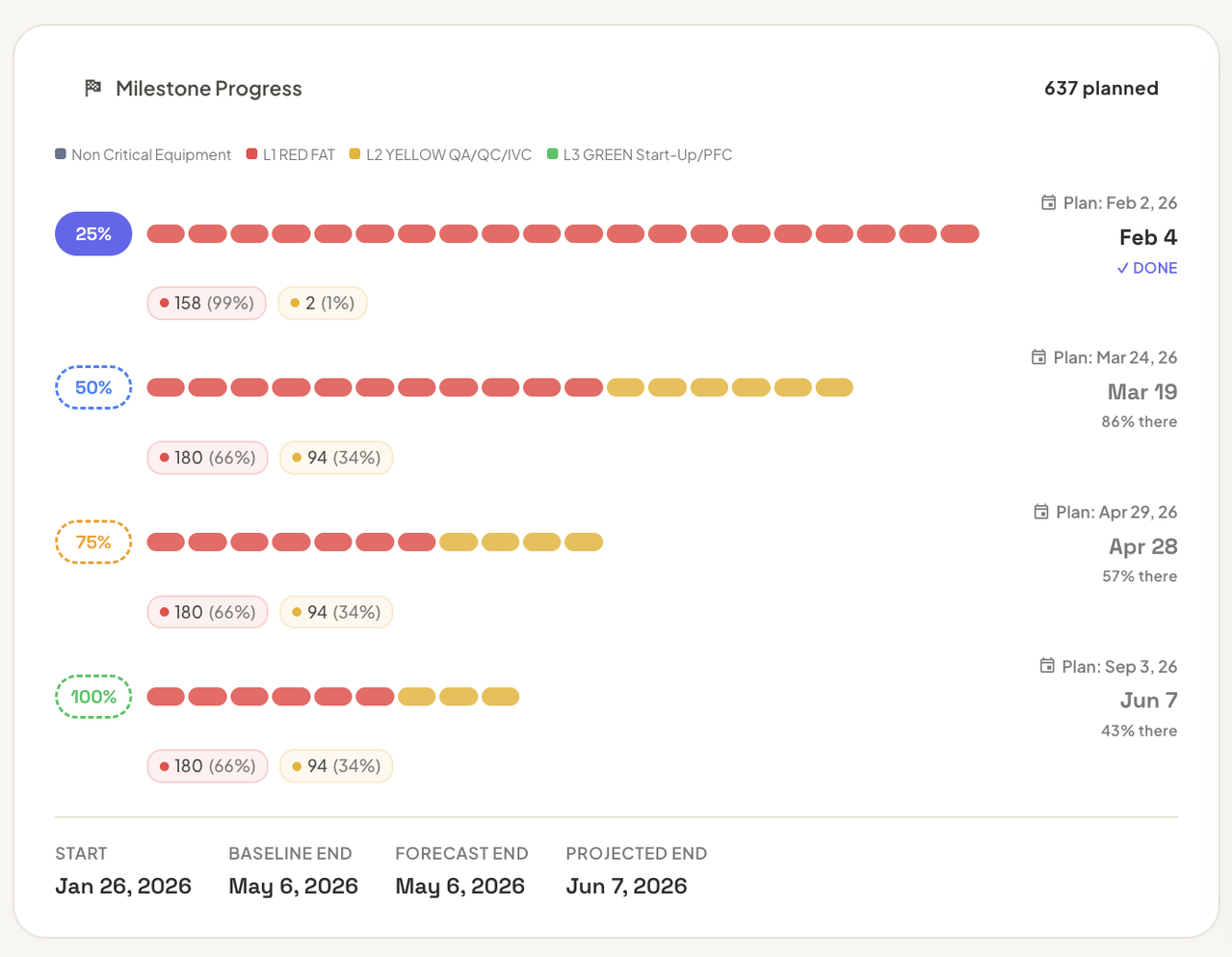Click the Feb 4 date
This screenshot has width=1232, height=957.
[1148, 237]
